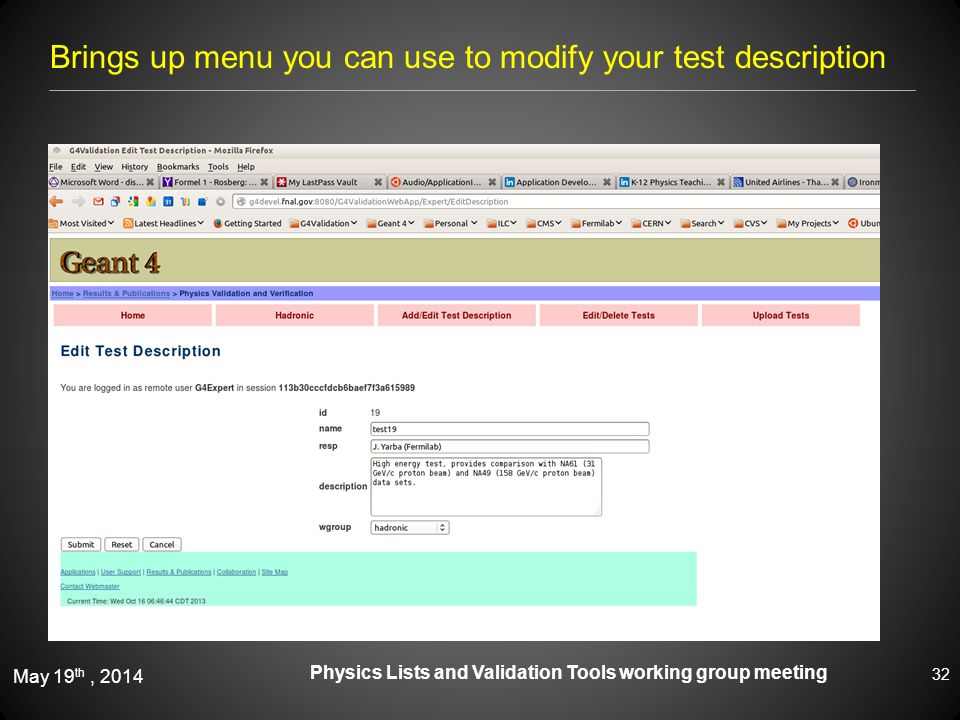Click the Geant 4 logo banner
This screenshot has width=960, height=720.
coord(110,263)
